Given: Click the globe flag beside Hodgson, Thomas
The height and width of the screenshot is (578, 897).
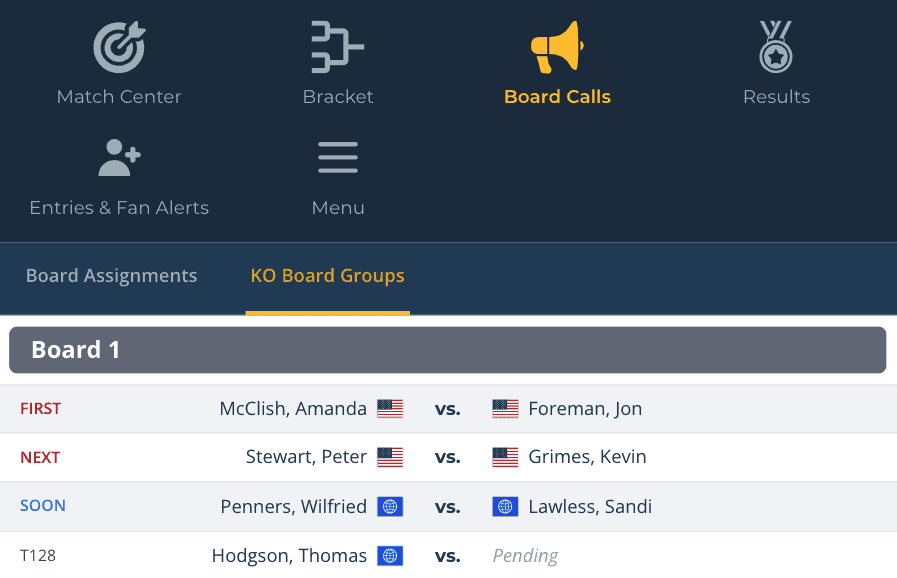Looking at the screenshot, I should click(390, 556).
